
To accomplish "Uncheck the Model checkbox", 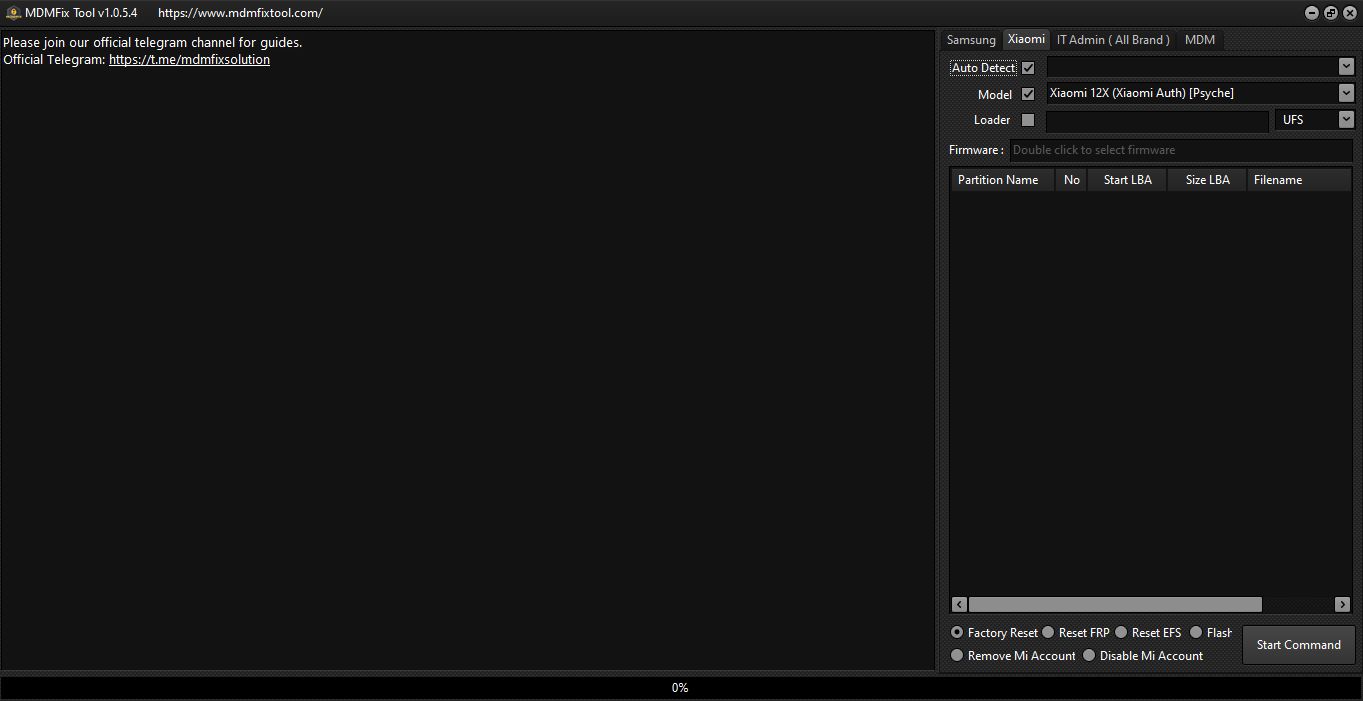I will pyautogui.click(x=1028, y=94).
